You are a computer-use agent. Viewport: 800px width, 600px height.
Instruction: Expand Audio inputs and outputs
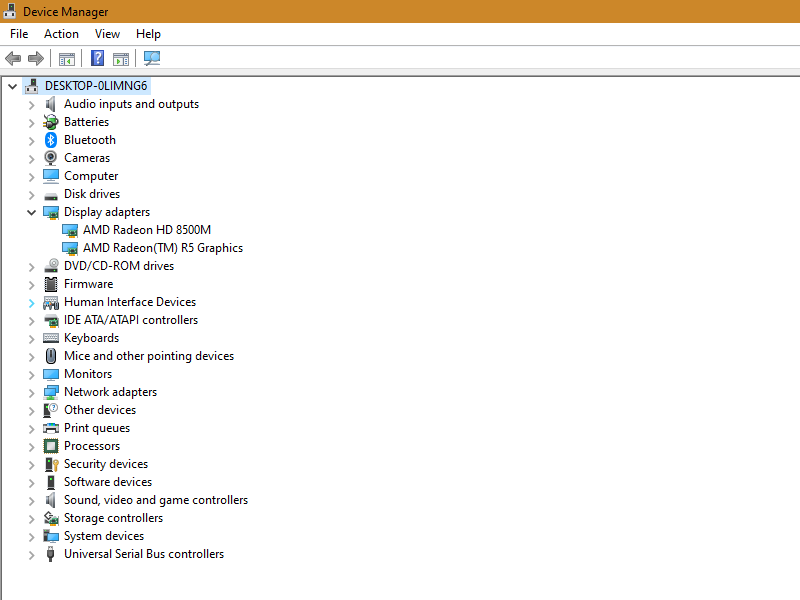tap(32, 105)
